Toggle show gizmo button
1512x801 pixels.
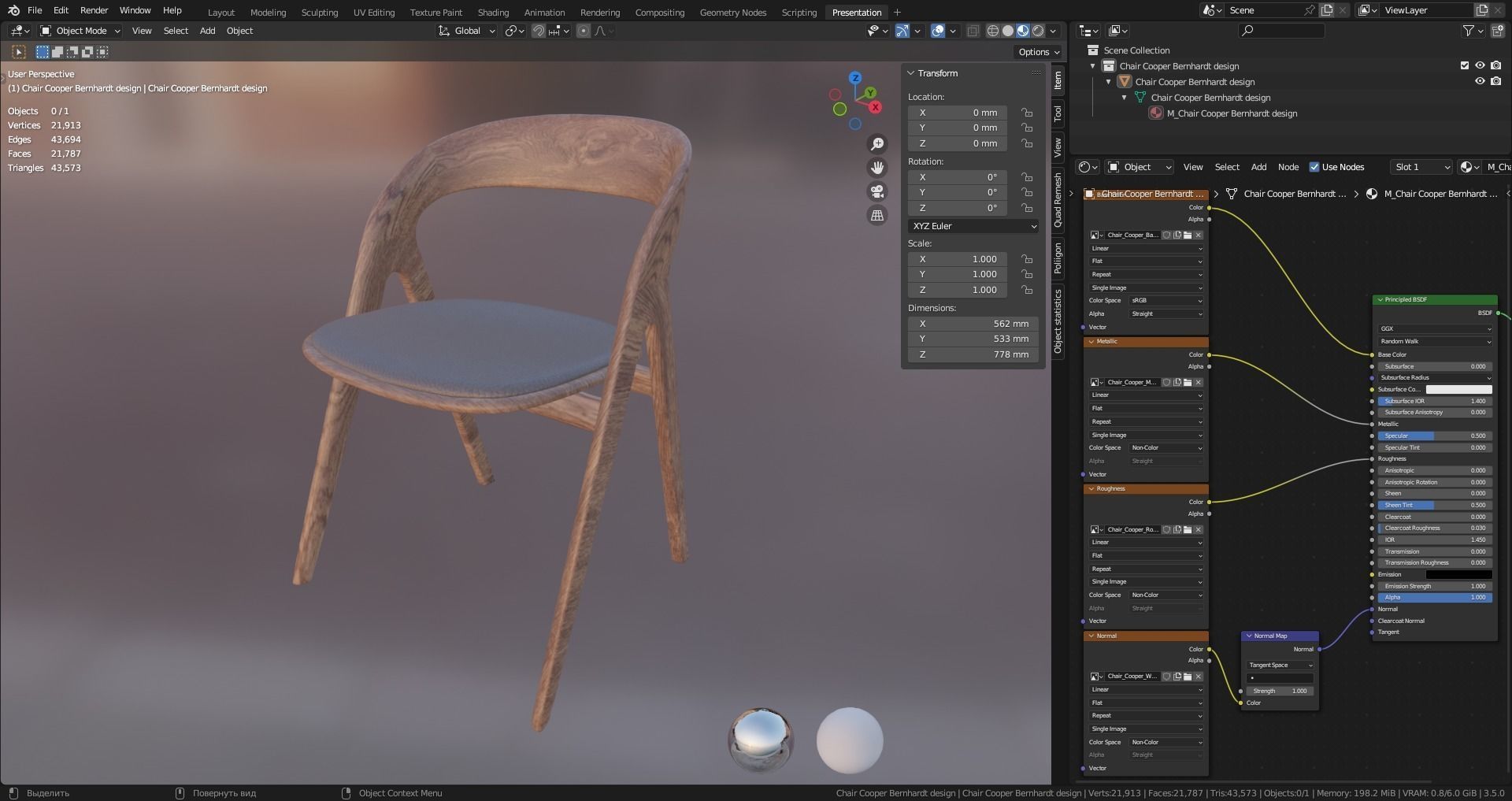tap(902, 31)
